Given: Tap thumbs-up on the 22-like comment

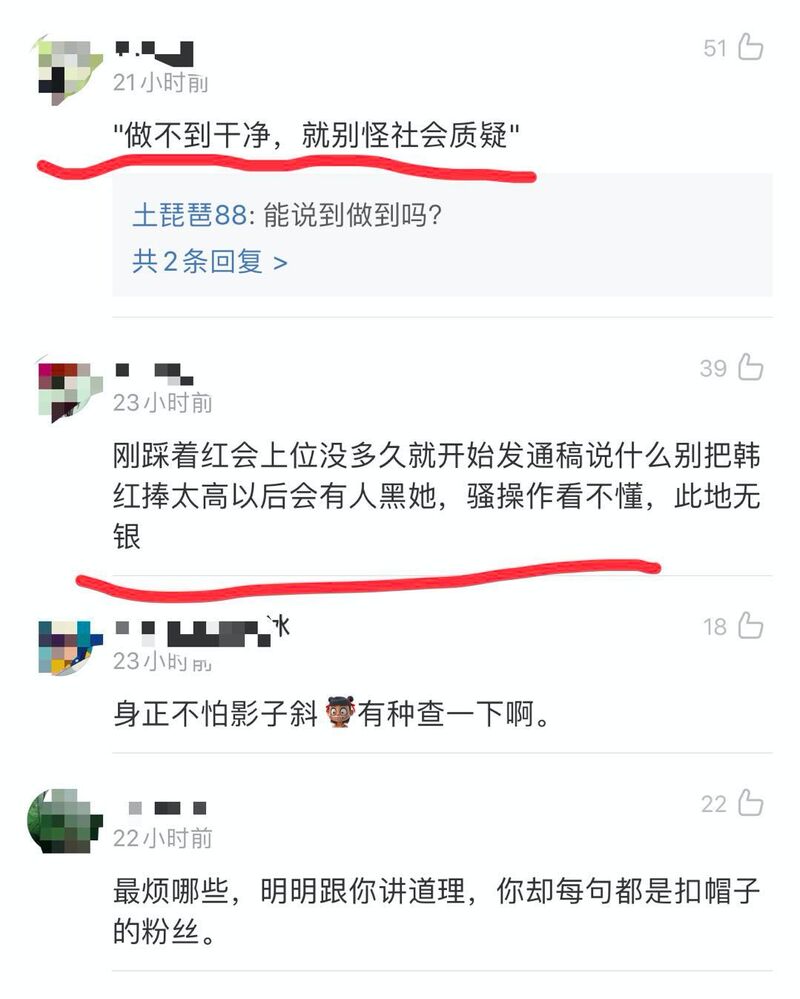Looking at the screenshot, I should (750, 803).
